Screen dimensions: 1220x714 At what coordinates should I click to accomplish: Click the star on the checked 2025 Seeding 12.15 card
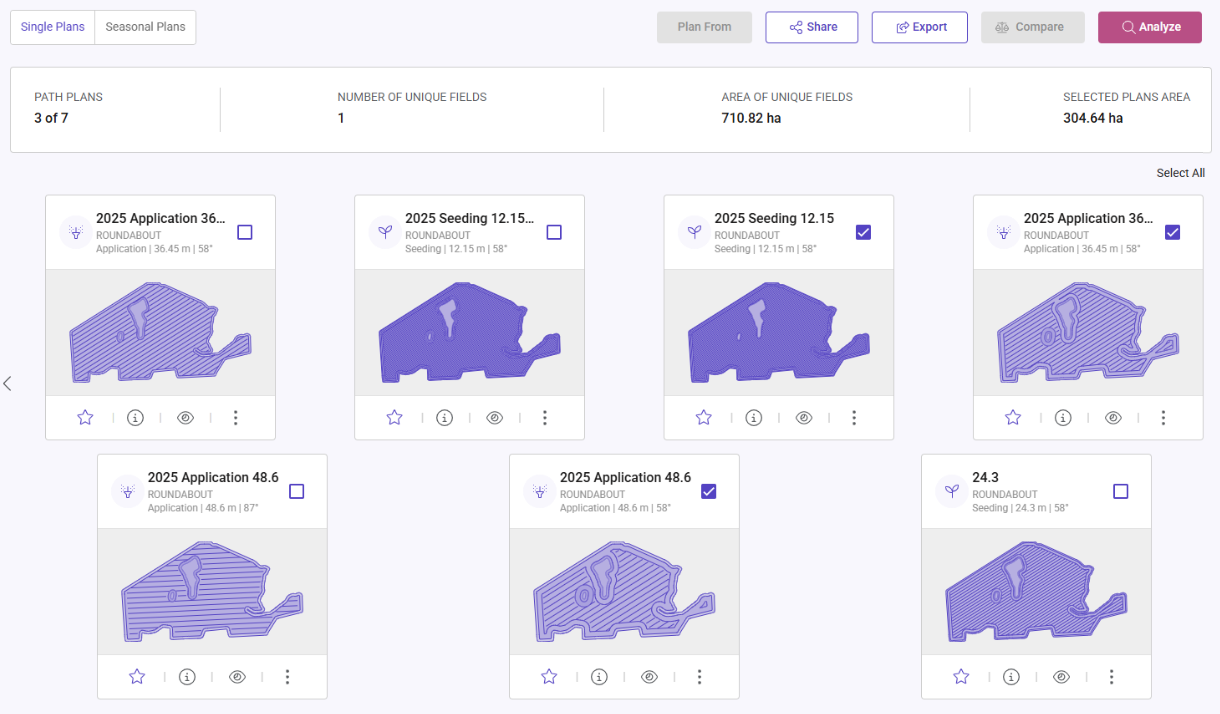click(704, 418)
